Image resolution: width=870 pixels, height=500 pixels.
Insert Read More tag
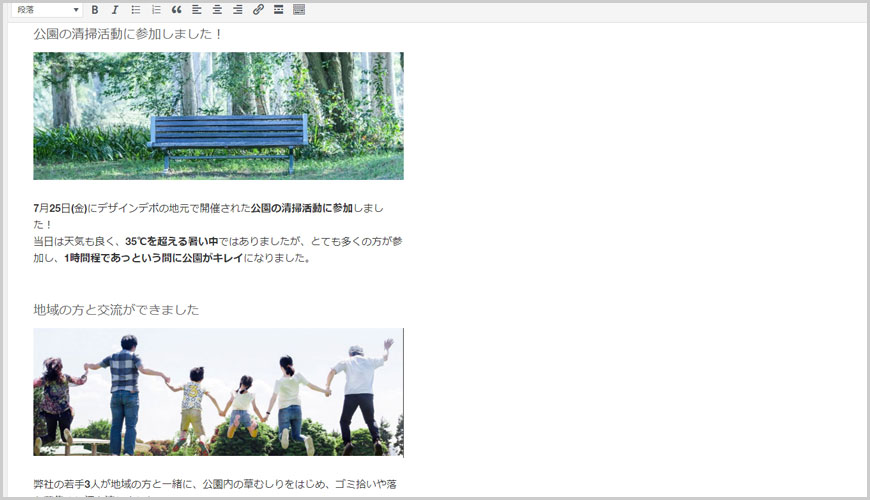pos(279,10)
